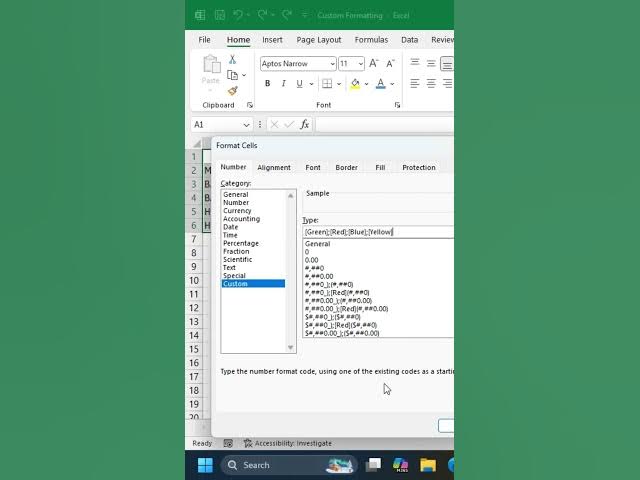Click the Save icon in title bar
The width and height of the screenshot is (640, 480).
(220, 15)
